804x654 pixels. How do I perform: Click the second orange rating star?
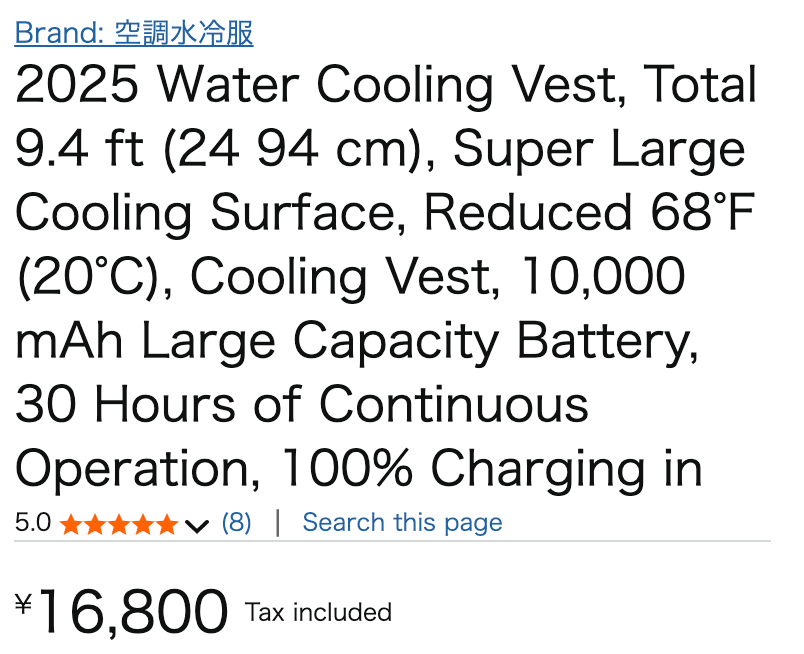click(95, 525)
